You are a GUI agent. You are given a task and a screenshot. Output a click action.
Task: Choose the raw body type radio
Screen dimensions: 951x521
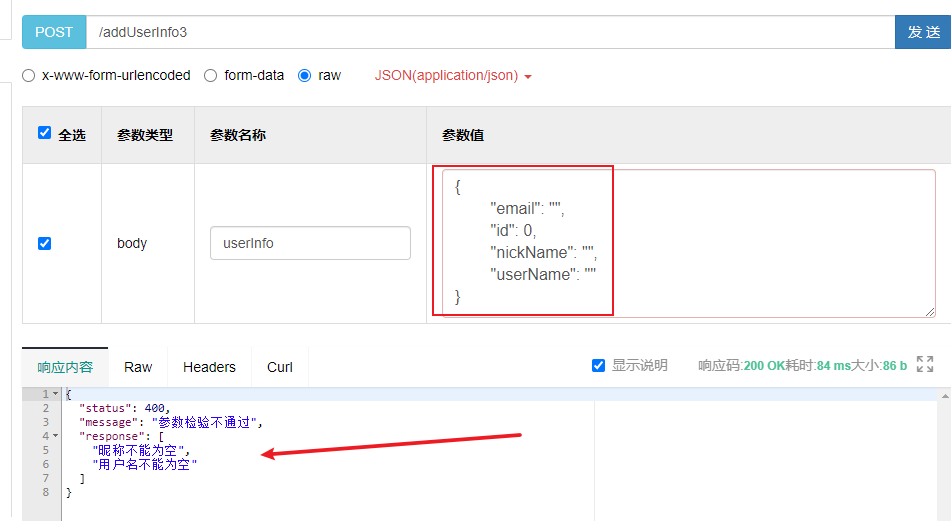(305, 75)
